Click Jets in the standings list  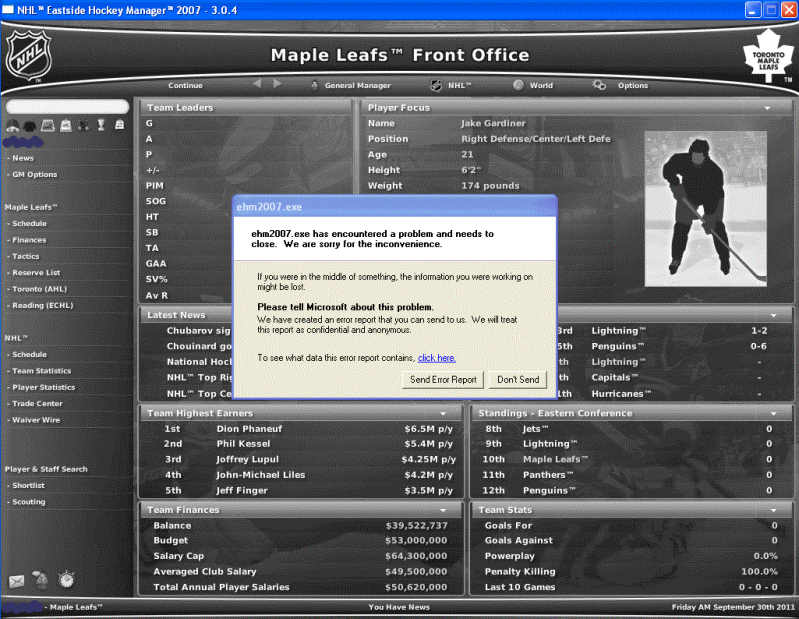coord(536,429)
